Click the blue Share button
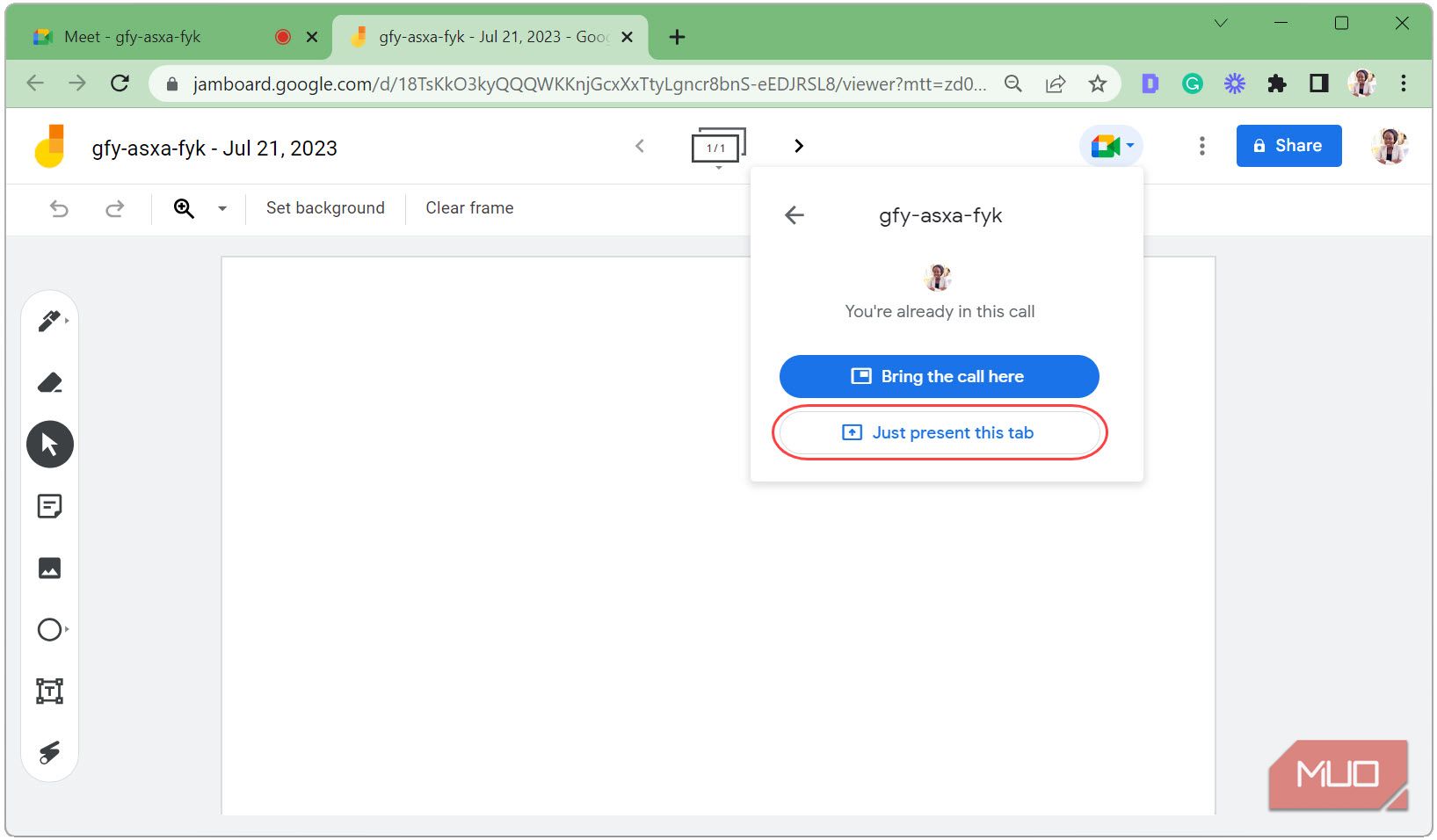 click(1288, 146)
